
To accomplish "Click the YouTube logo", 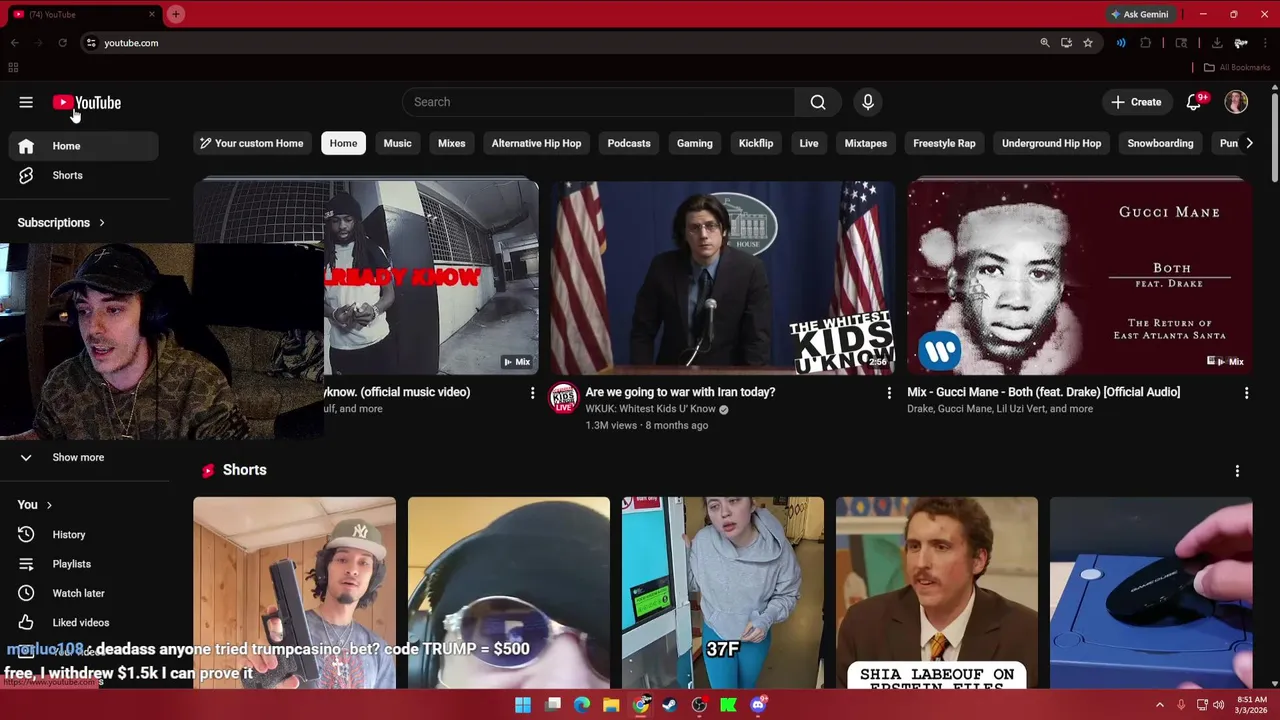I will point(87,102).
